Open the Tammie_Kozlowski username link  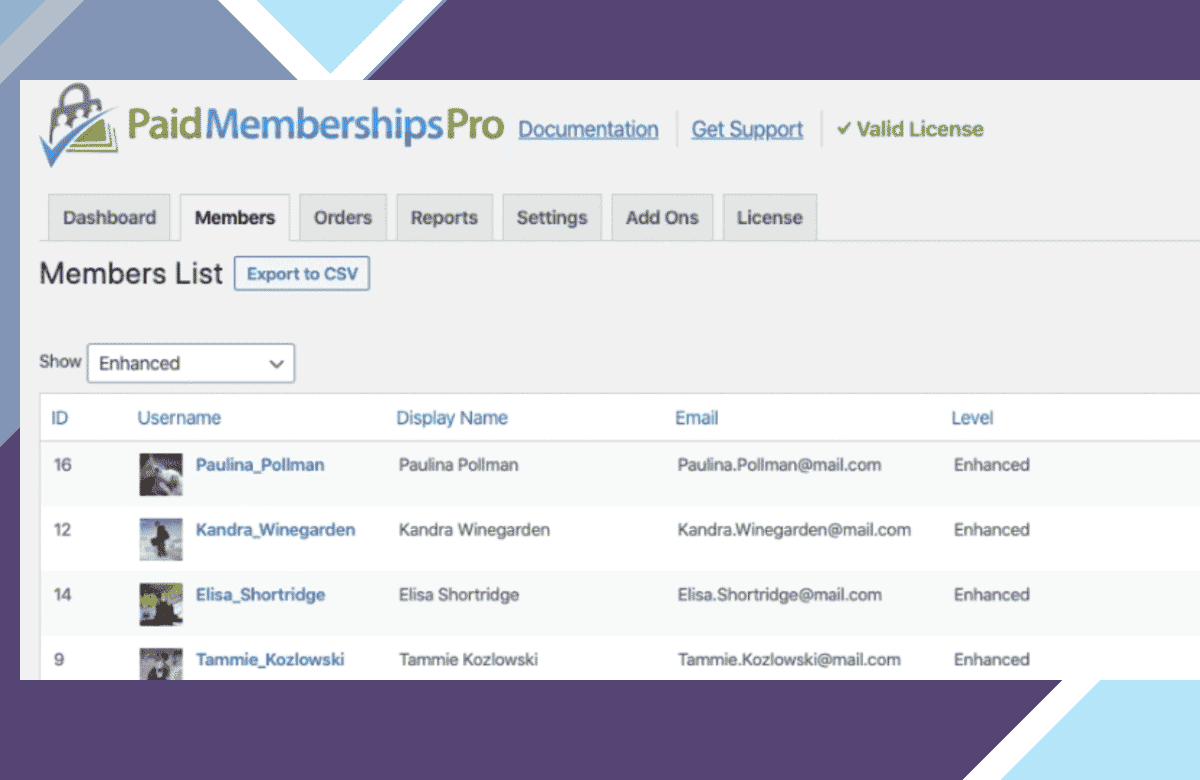coord(270,660)
